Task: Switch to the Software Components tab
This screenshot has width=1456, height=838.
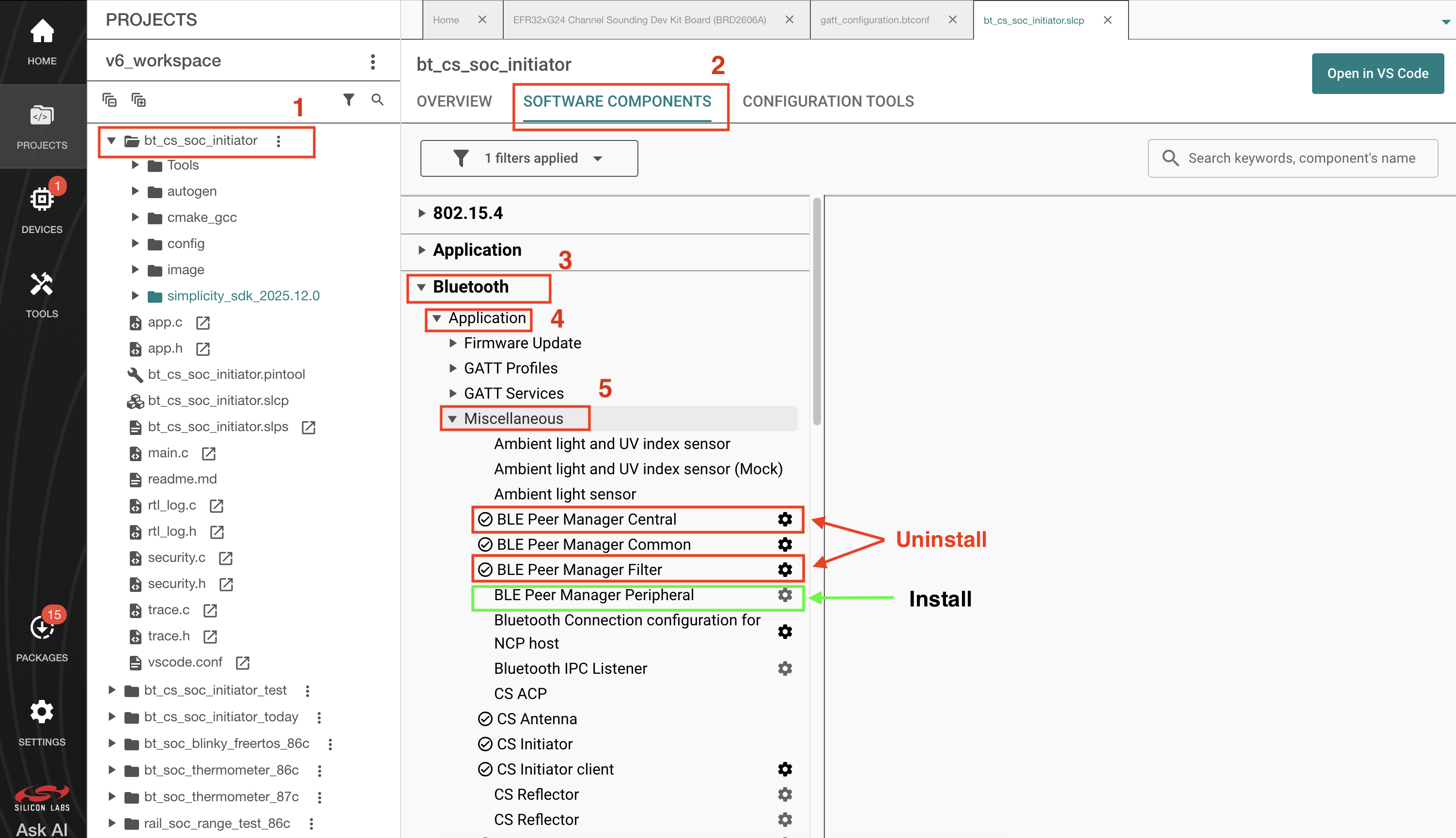Action: click(617, 101)
